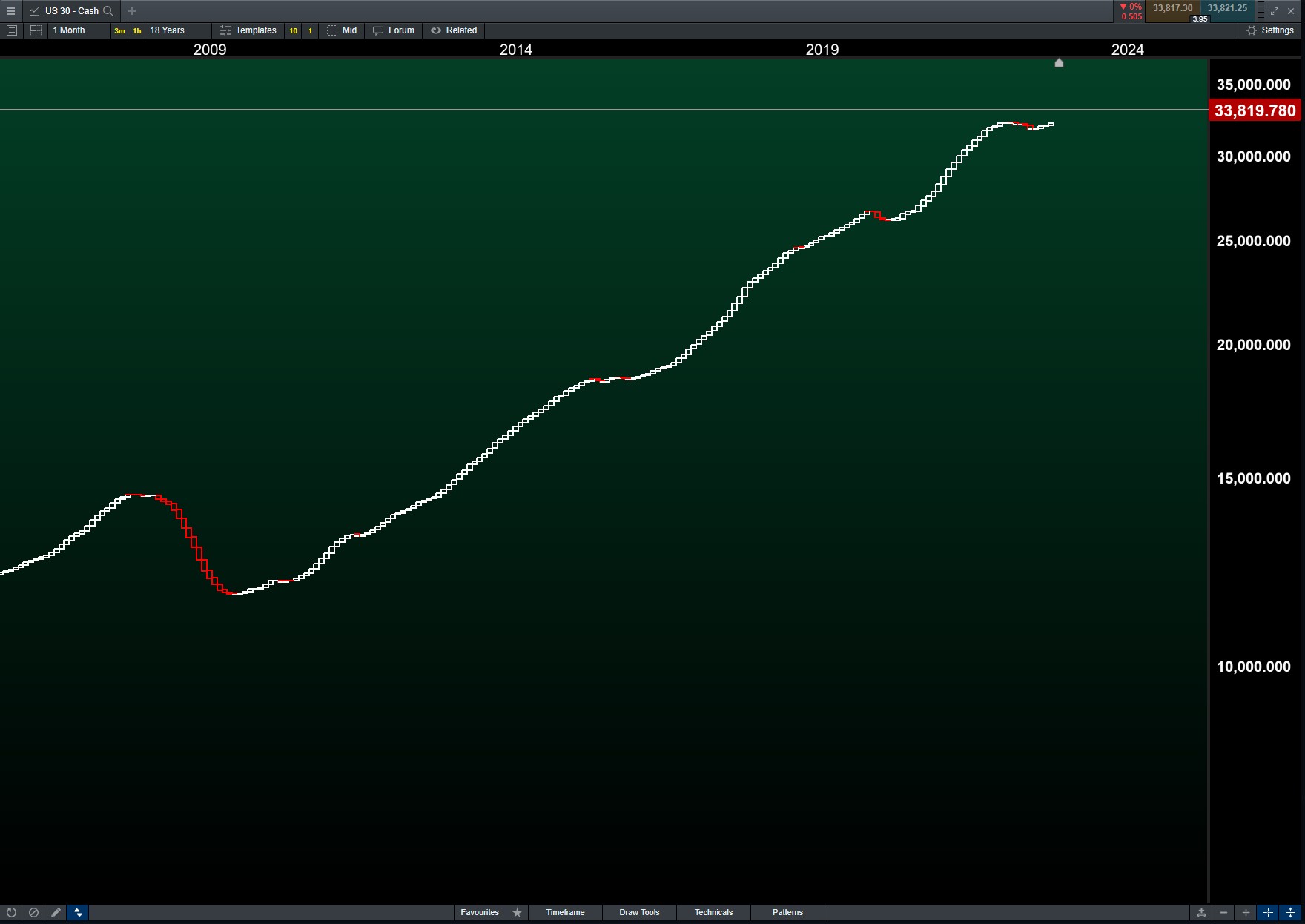Open the Draw Tools tab
This screenshot has height=924, width=1305.
coord(639,913)
